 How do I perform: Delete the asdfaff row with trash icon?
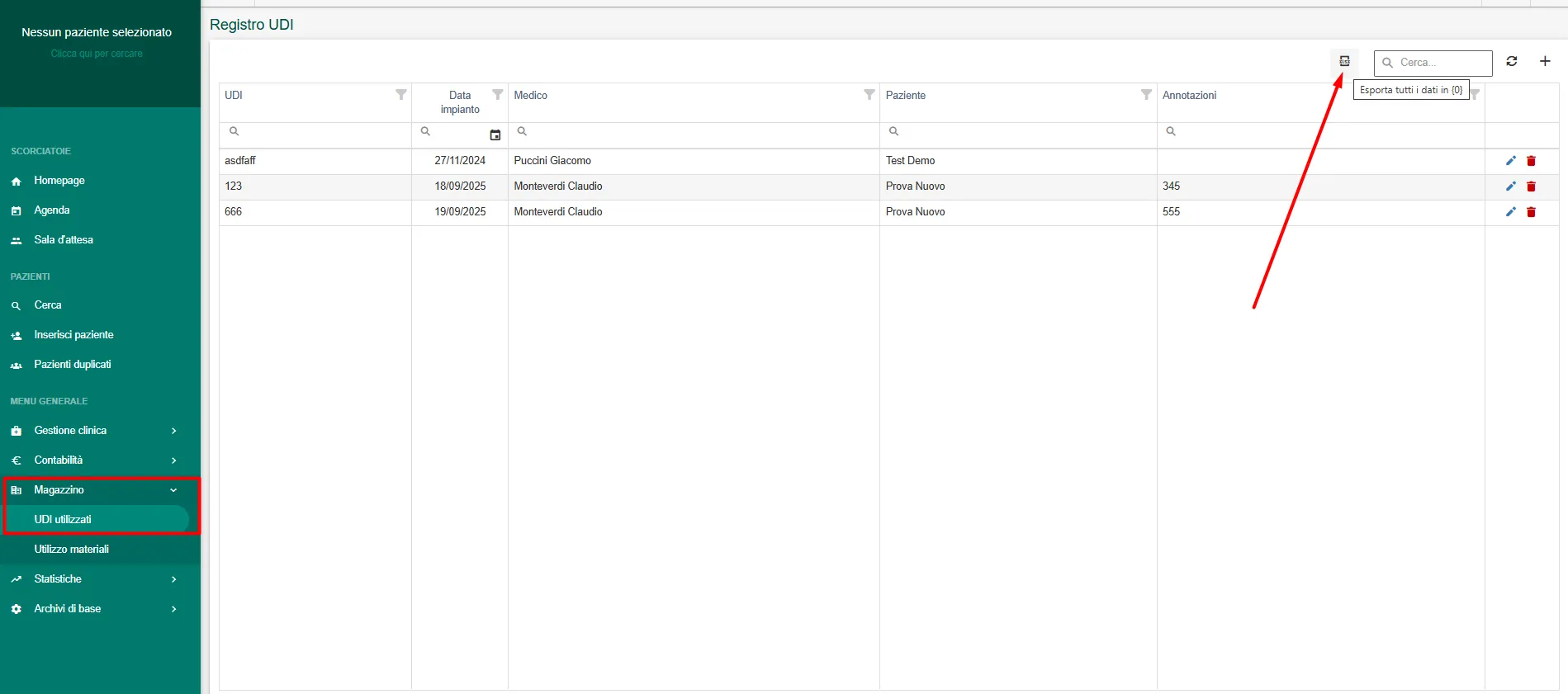pyautogui.click(x=1531, y=161)
